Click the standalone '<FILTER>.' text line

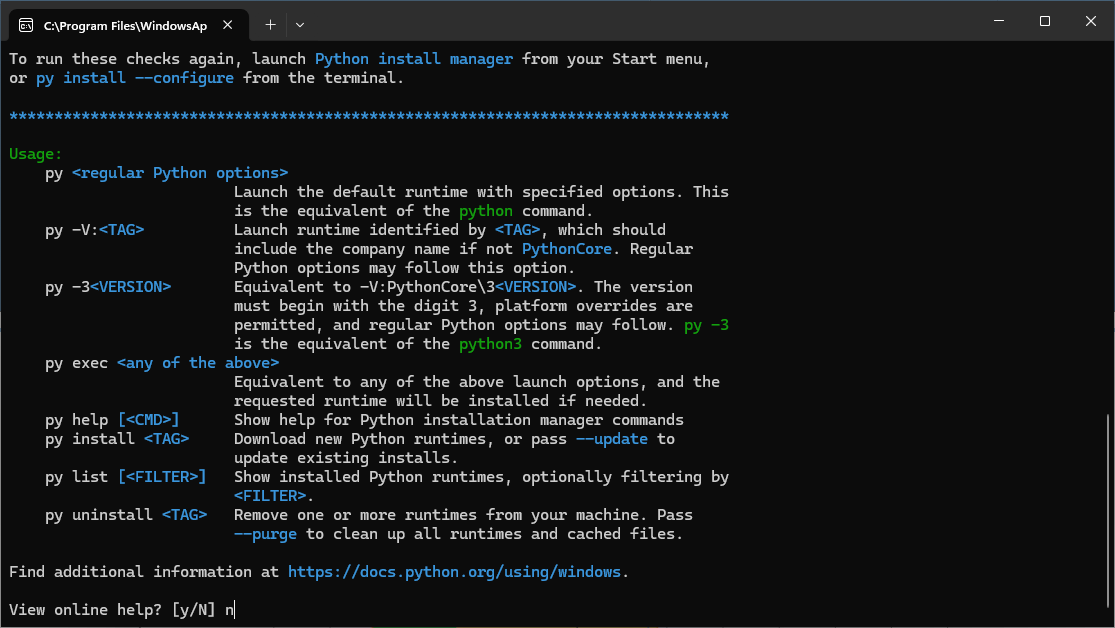pyautogui.click(x=274, y=496)
